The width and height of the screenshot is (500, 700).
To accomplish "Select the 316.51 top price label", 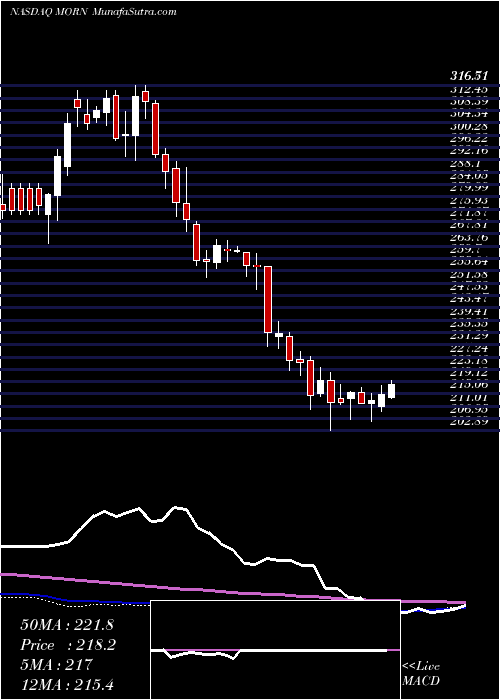I will (x=468, y=76).
